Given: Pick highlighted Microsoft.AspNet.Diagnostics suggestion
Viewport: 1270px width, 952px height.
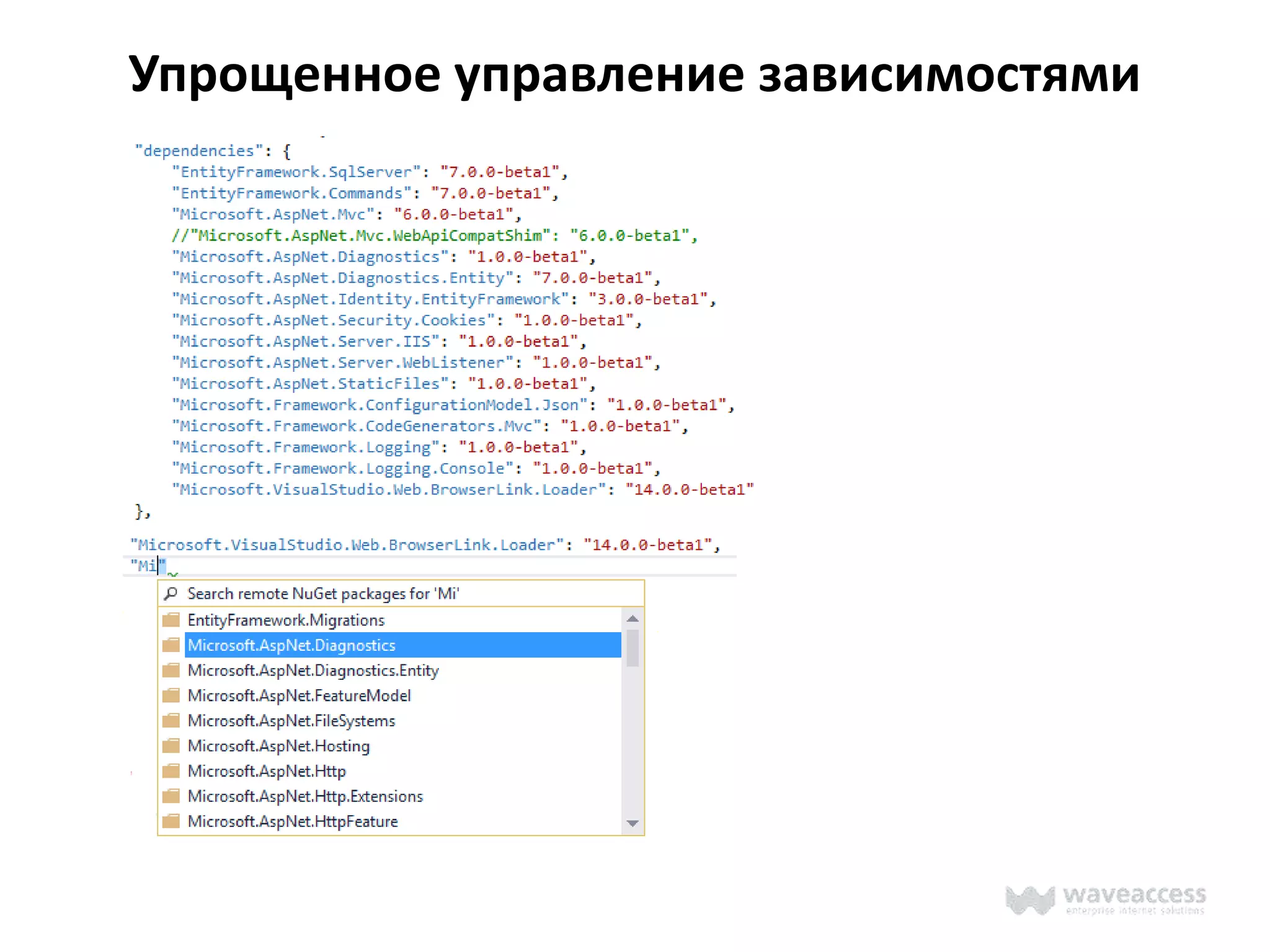Looking at the screenshot, I should [403, 645].
